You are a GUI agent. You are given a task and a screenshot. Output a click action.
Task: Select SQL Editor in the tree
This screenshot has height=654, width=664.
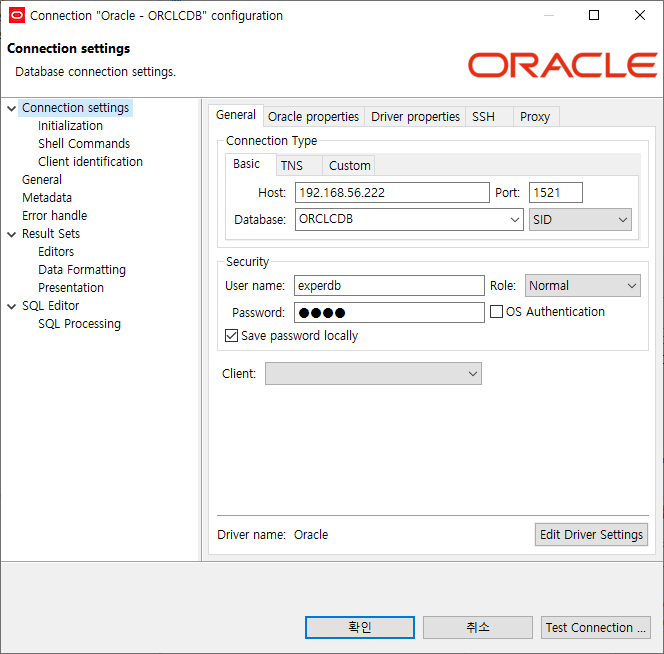tap(50, 306)
